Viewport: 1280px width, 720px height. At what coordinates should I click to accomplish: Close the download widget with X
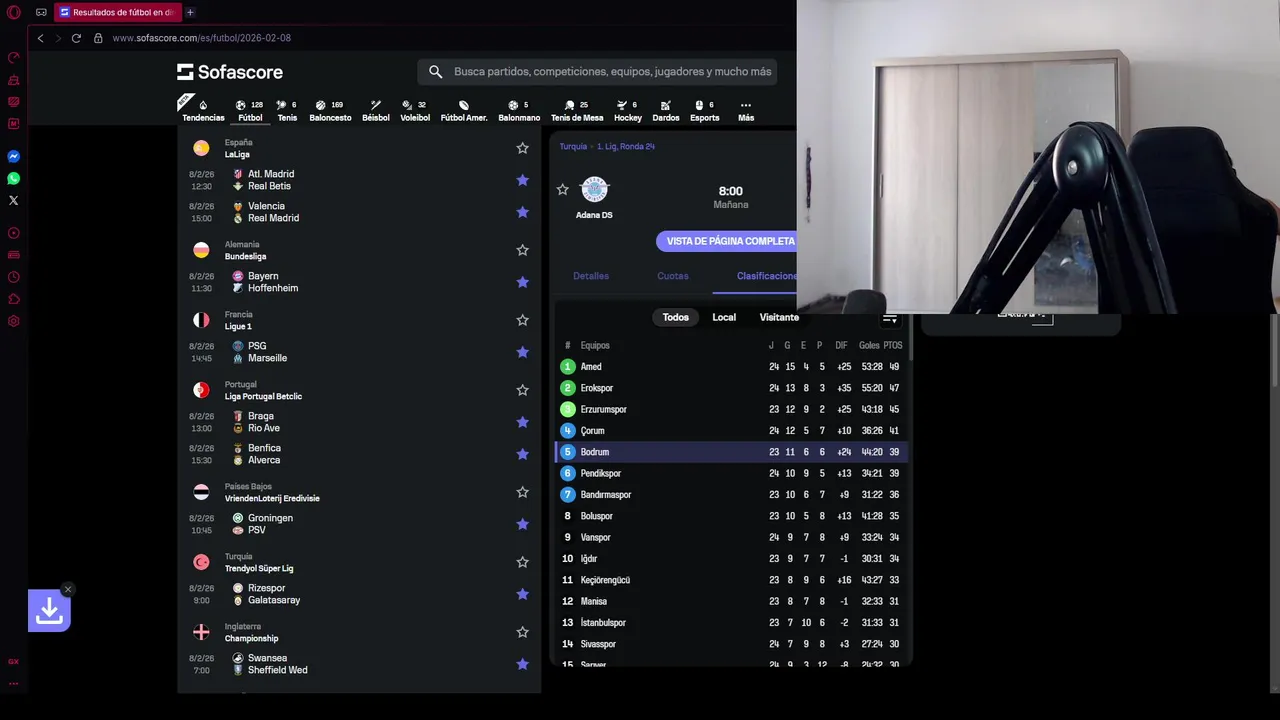coord(68,589)
